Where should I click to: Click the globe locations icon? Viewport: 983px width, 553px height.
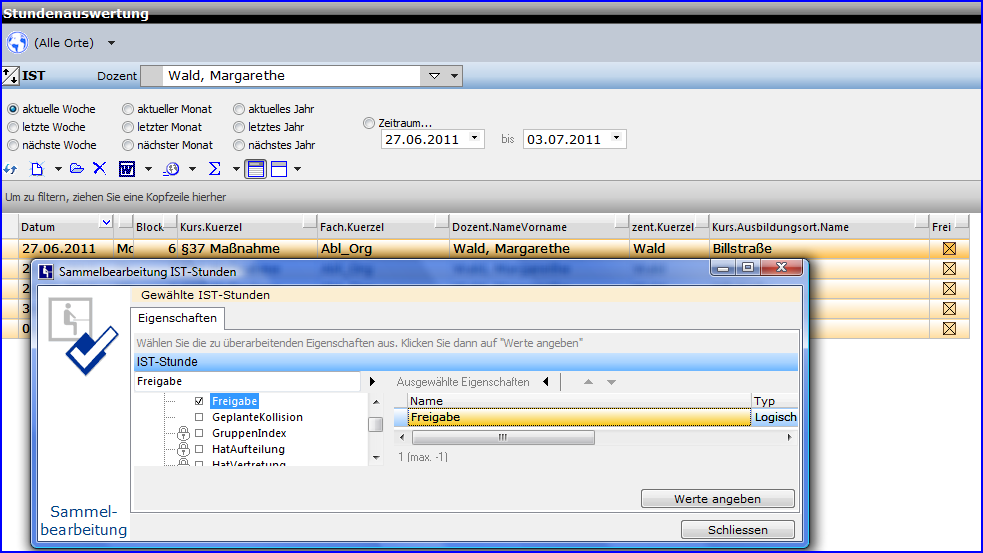point(17,43)
